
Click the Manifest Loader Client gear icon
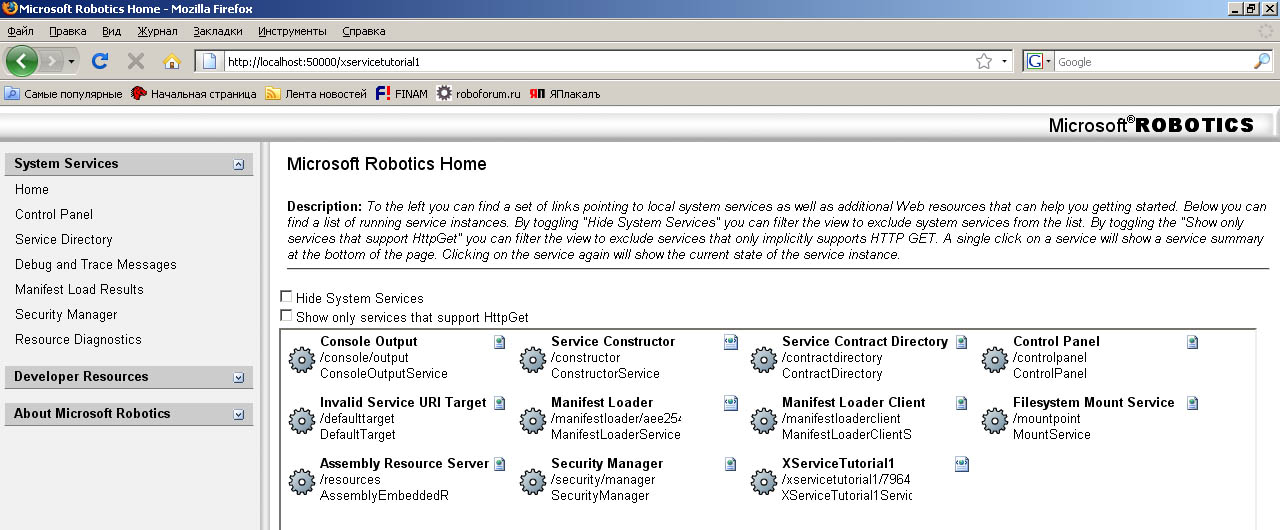[x=764, y=420]
